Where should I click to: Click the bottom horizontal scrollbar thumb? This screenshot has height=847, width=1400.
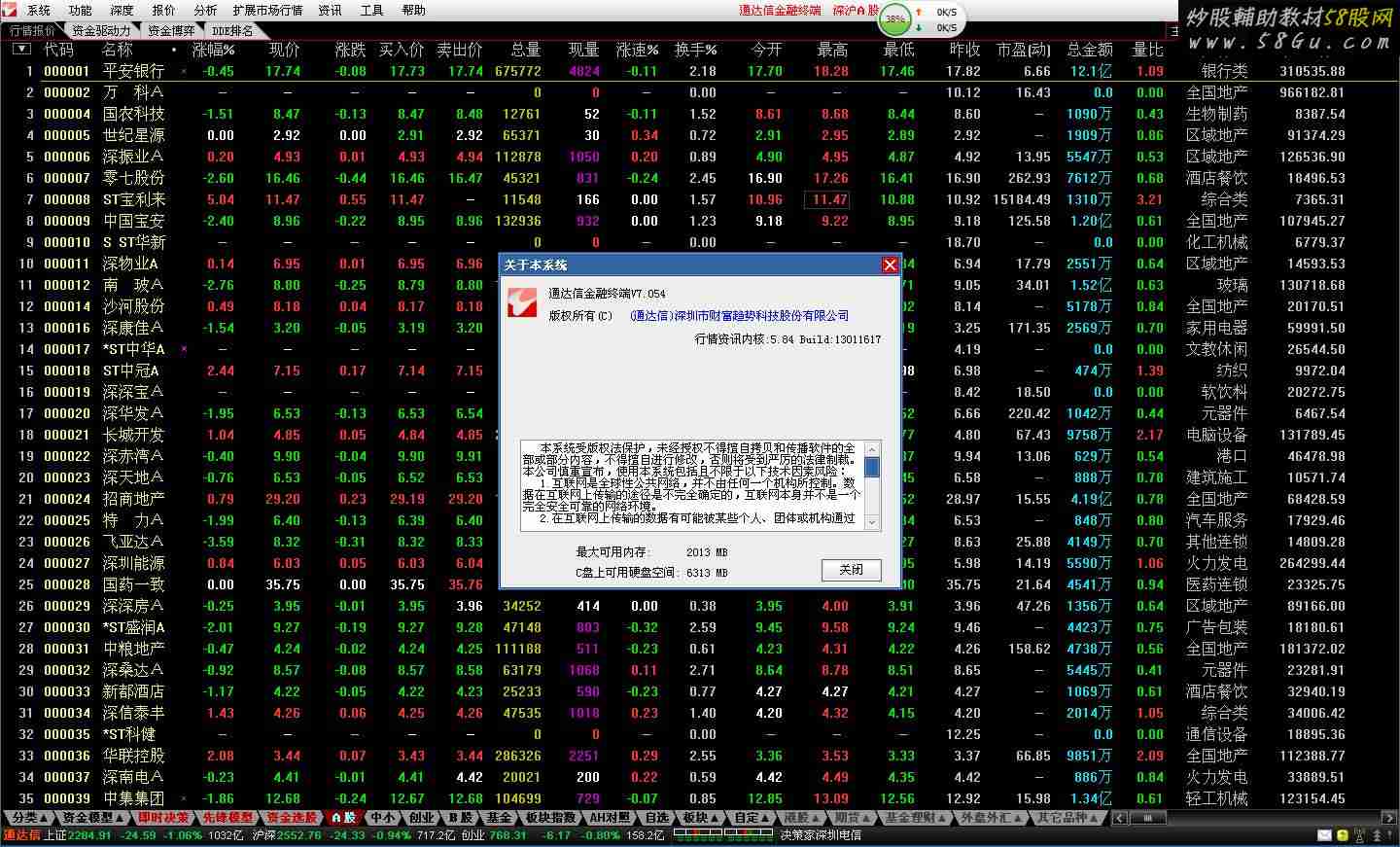(1148, 818)
